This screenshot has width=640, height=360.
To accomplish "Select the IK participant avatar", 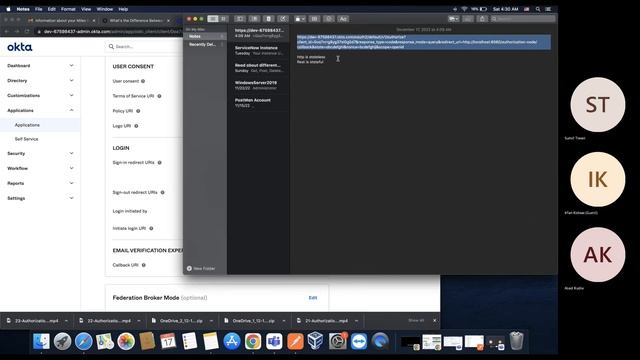I will click(598, 180).
